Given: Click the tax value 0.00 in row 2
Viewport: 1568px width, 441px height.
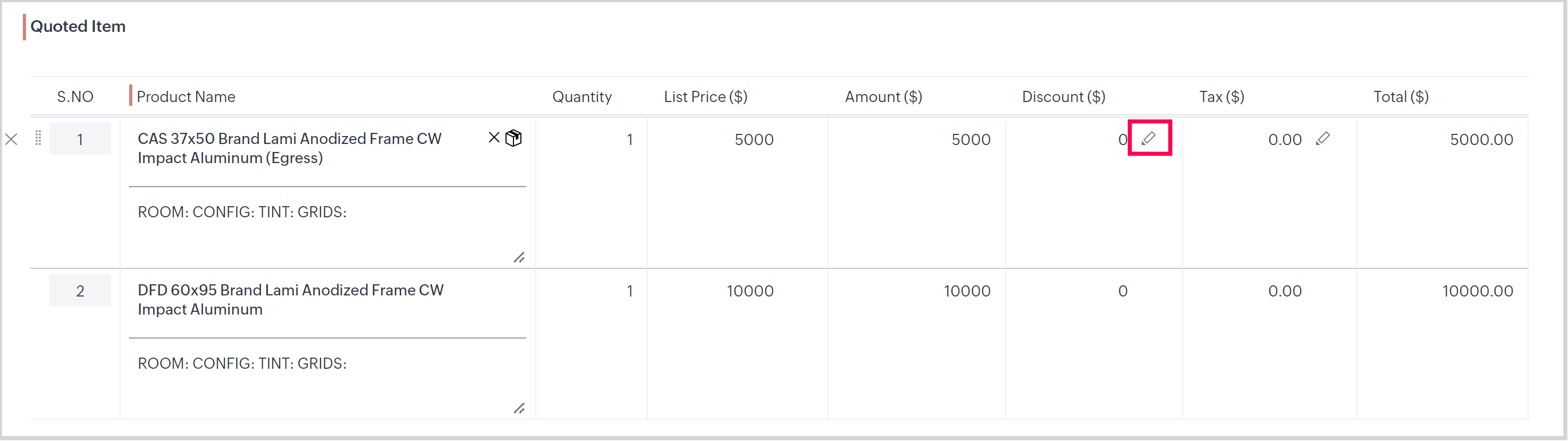Looking at the screenshot, I should click(1285, 291).
